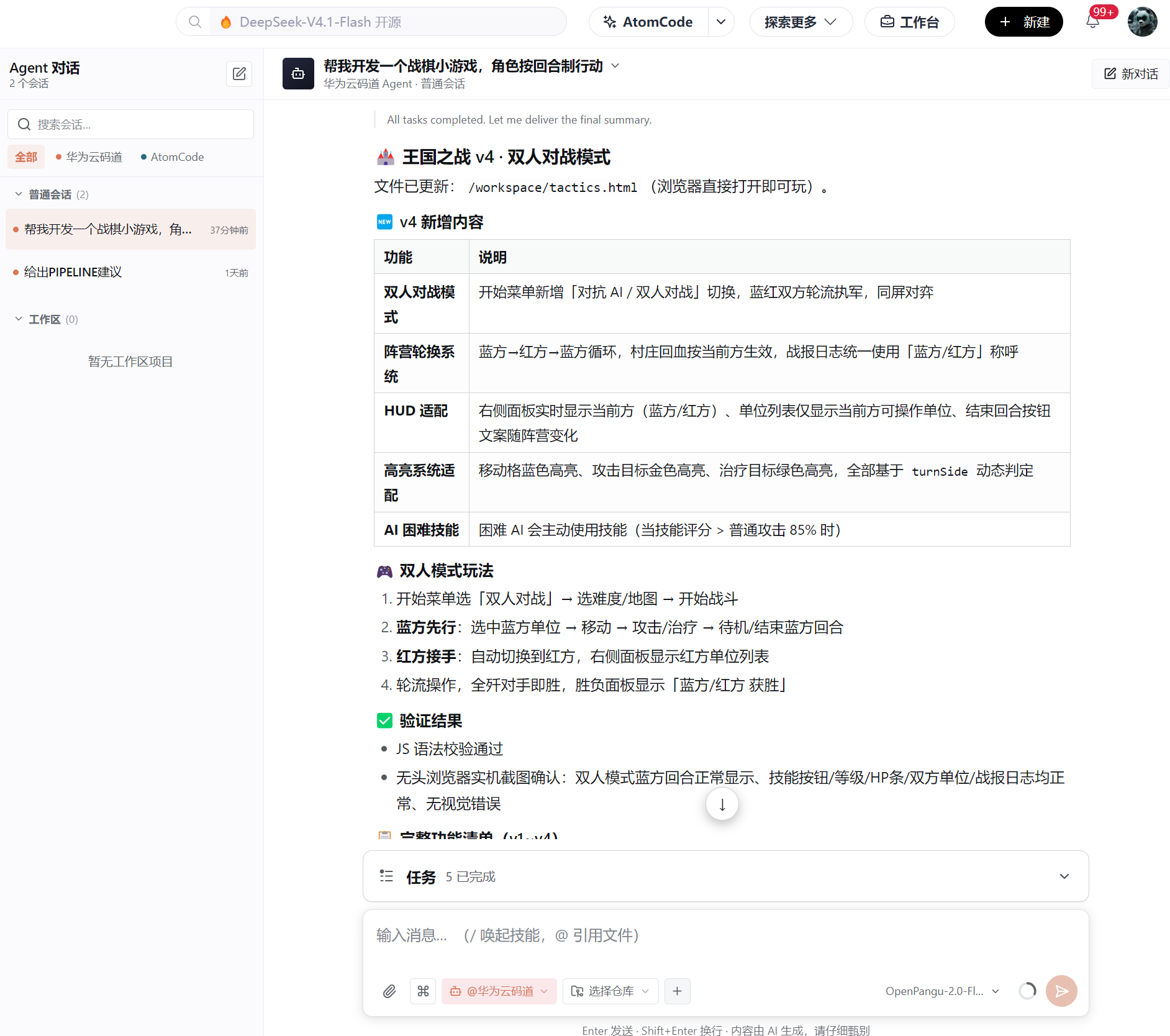Select the 华为云码道 filter tab

89,157
